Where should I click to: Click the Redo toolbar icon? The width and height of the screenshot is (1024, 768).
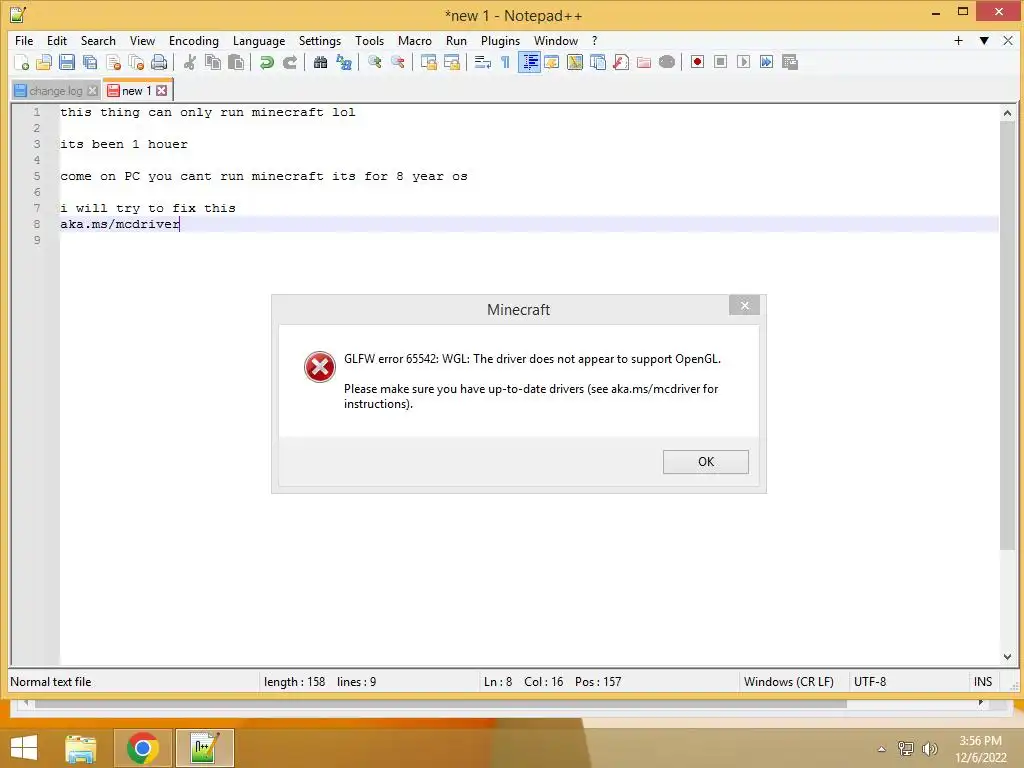(x=290, y=62)
